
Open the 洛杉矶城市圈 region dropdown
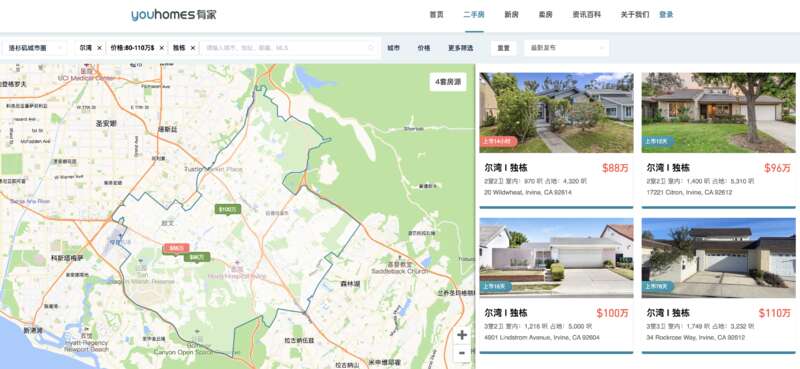pyautogui.click(x=34, y=48)
